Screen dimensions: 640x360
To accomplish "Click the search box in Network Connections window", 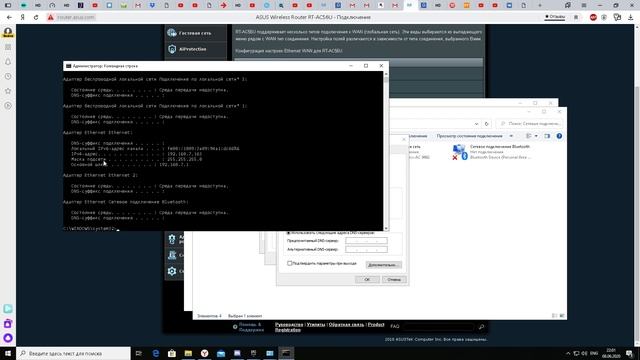I will 530,124.
